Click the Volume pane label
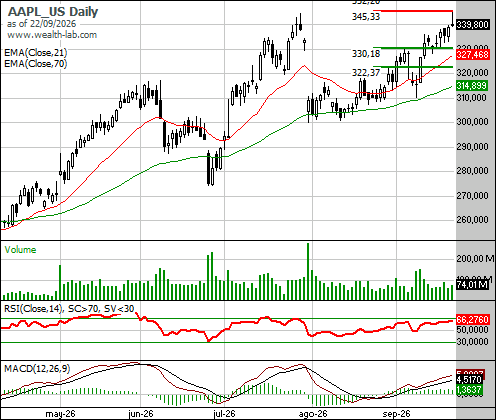The width and height of the screenshot is (496, 420). pyautogui.click(x=20, y=250)
